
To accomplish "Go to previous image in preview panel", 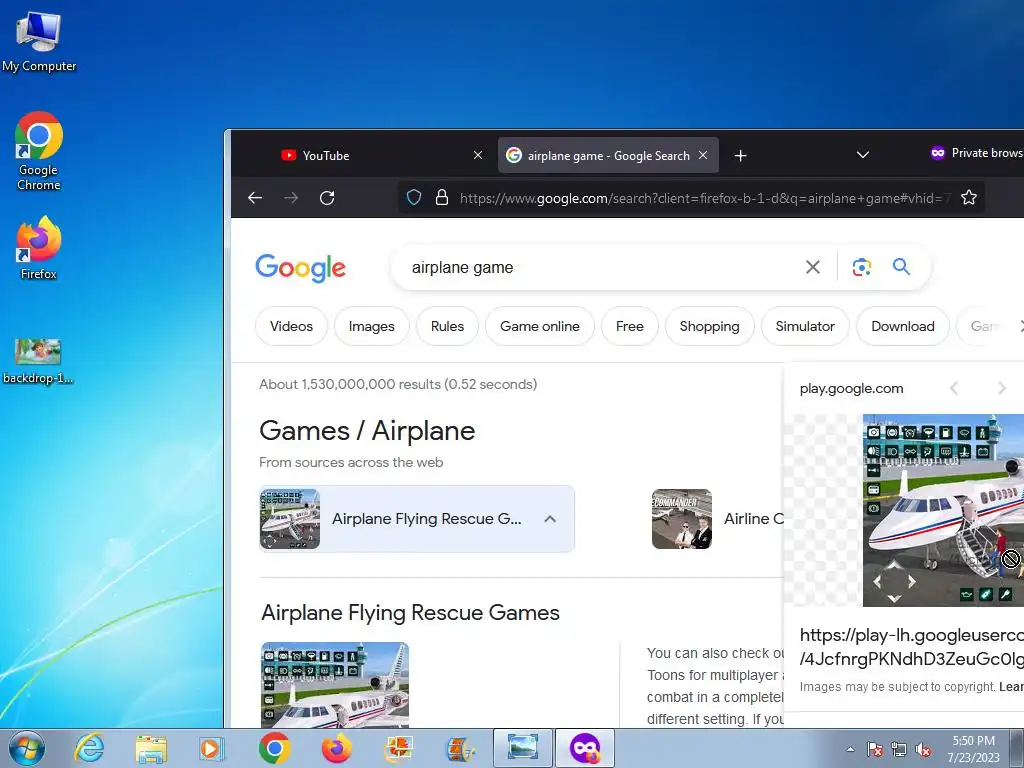I will (954, 389).
